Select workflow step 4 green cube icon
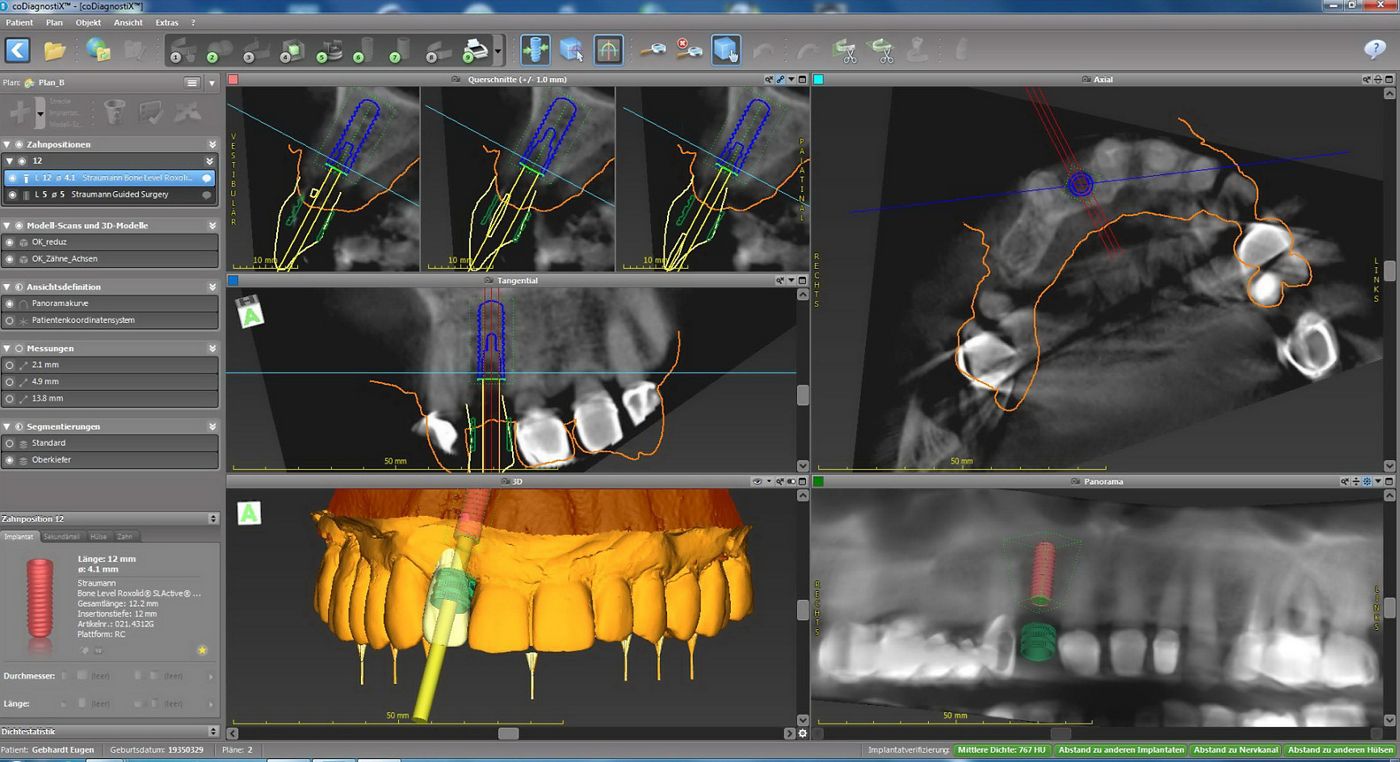1400x762 pixels. pyautogui.click(x=291, y=49)
